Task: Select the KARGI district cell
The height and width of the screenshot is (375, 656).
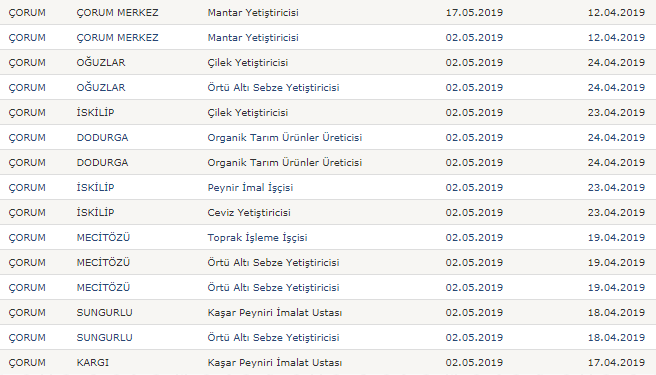Action: click(x=92, y=363)
